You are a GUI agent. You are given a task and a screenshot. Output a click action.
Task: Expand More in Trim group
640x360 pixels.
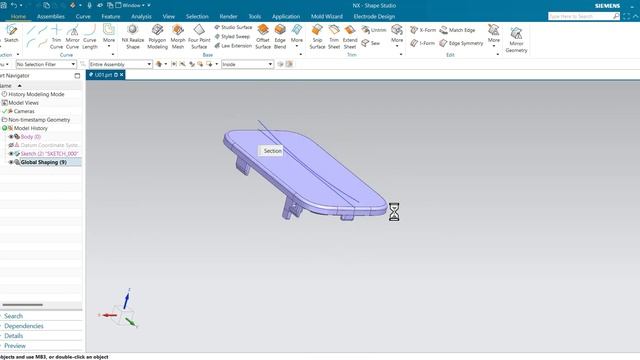(x=397, y=36)
